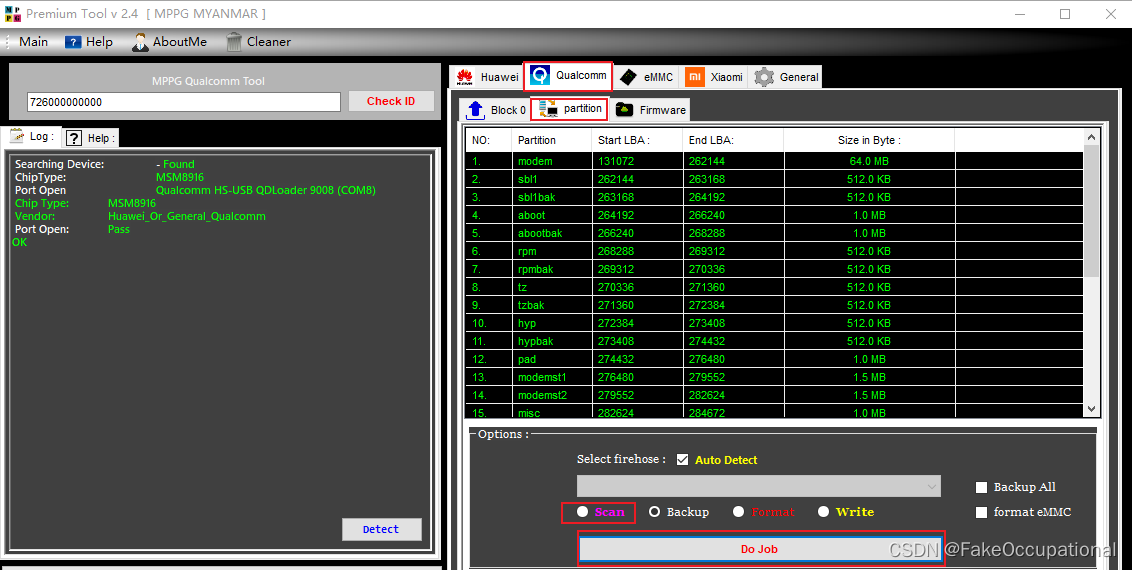Viewport: 1132px width, 570px height.
Task: Open the AboutMe menu item
Action: (x=170, y=42)
